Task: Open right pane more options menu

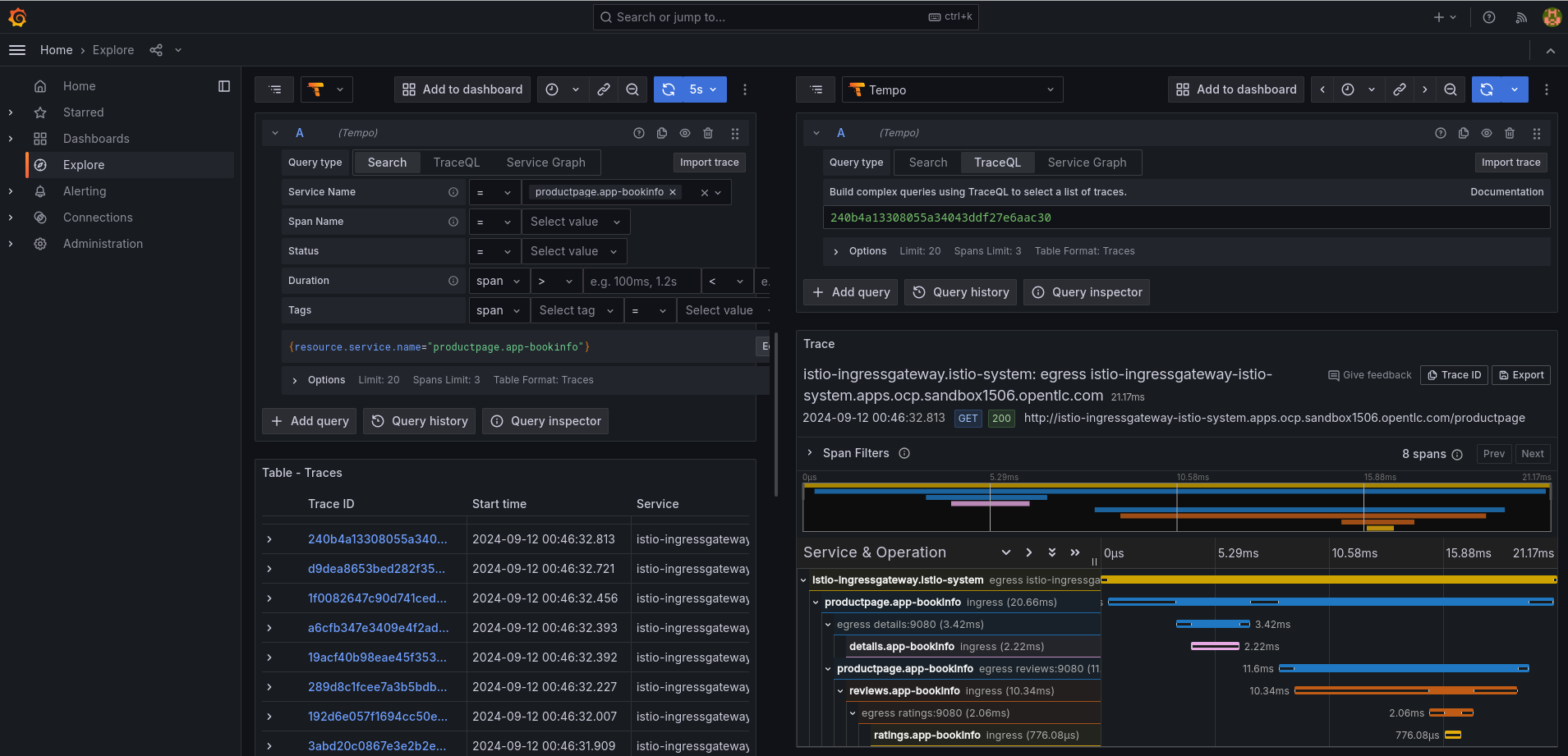Action: 1547,89
